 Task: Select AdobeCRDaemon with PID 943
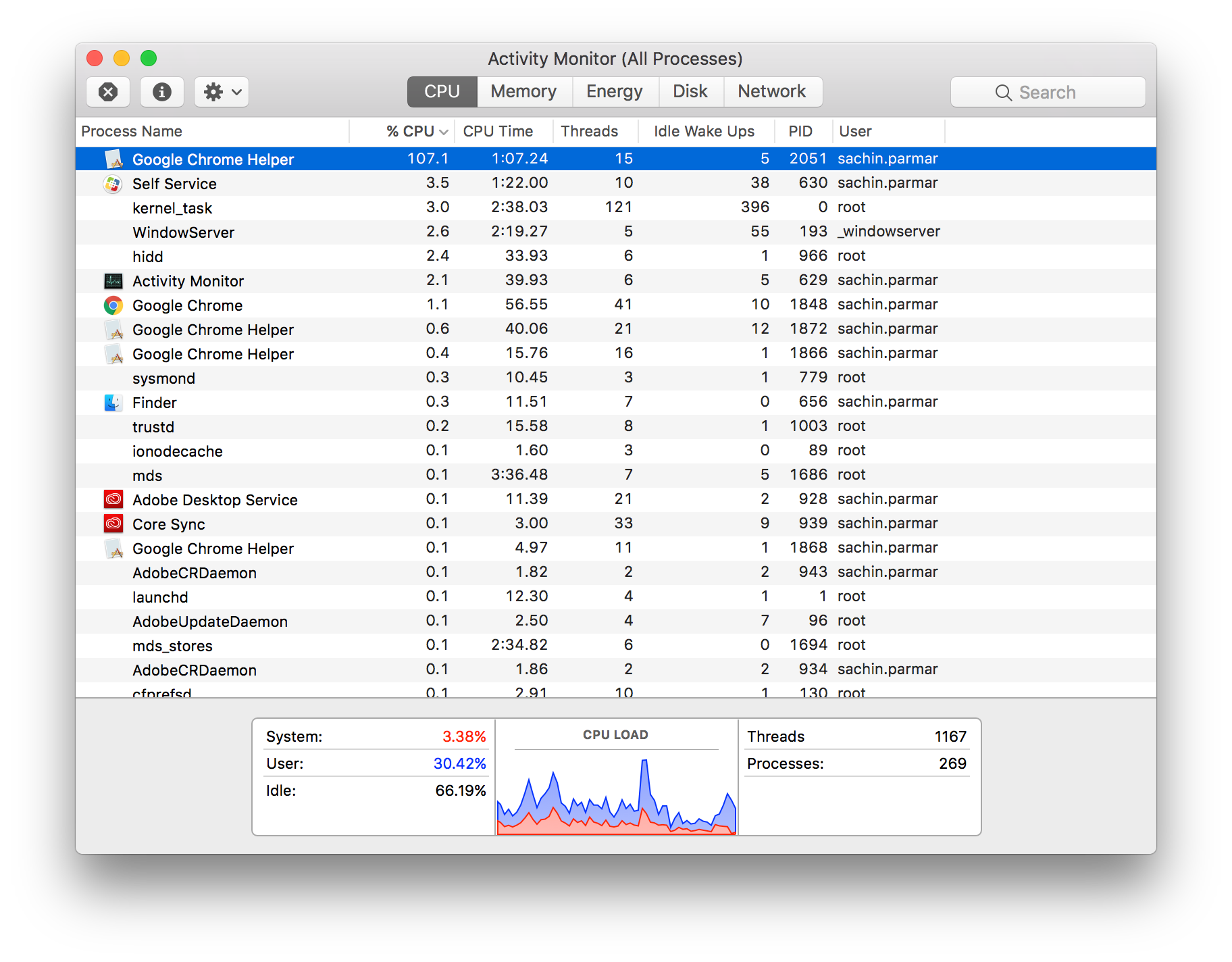tap(616, 573)
